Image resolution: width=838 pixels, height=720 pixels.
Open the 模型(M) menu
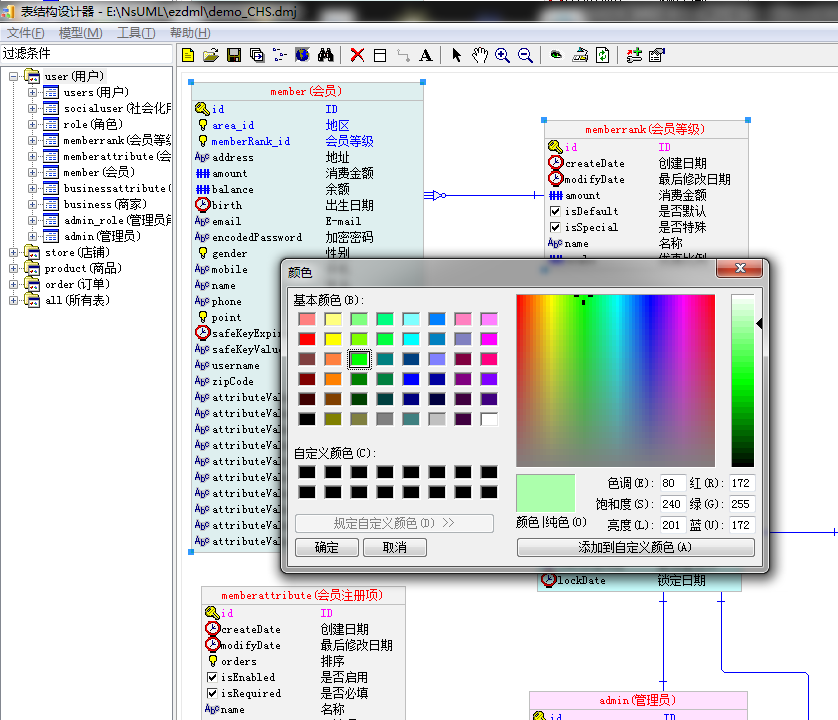click(81, 33)
